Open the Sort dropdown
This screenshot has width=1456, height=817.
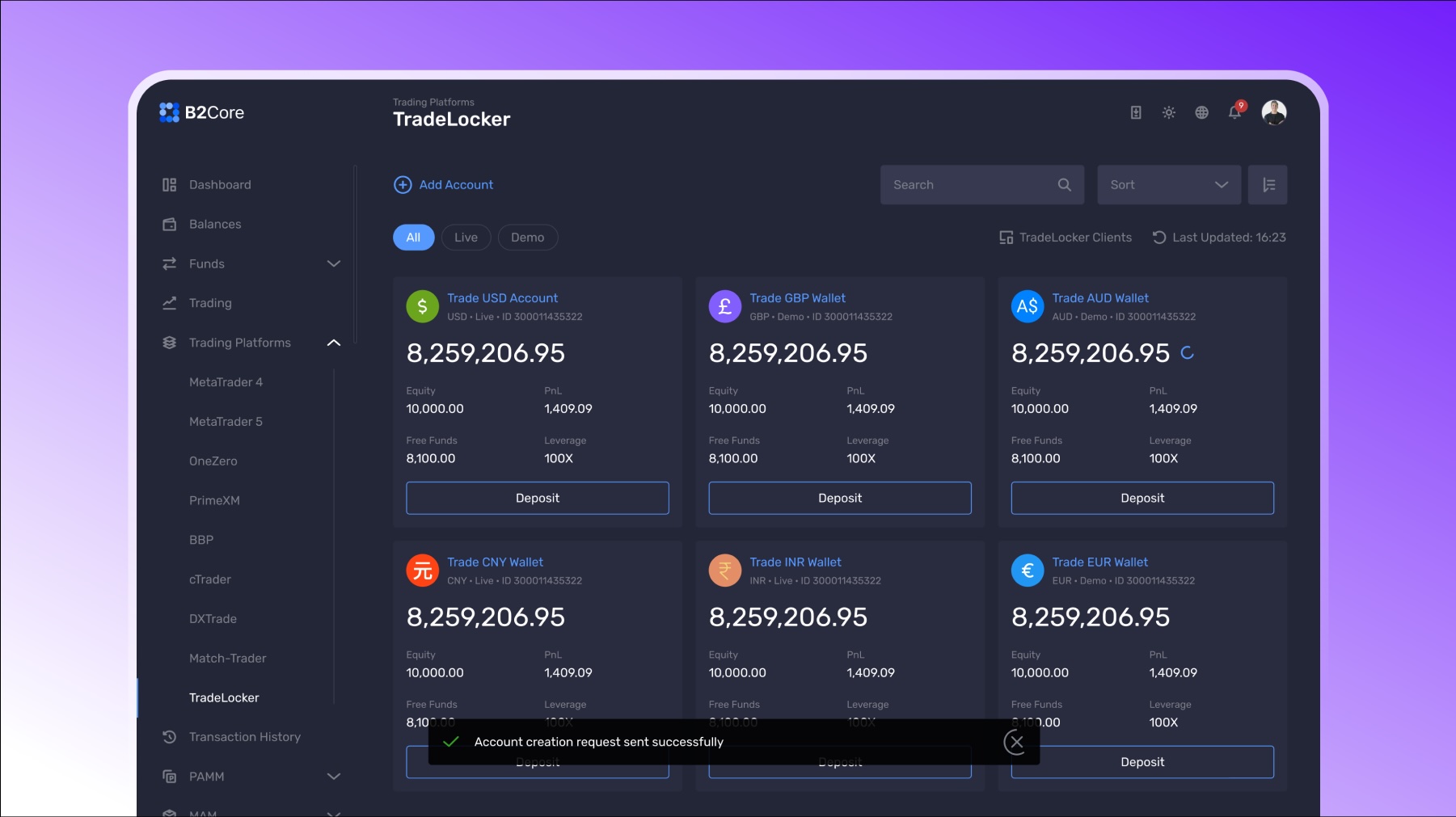point(1168,185)
